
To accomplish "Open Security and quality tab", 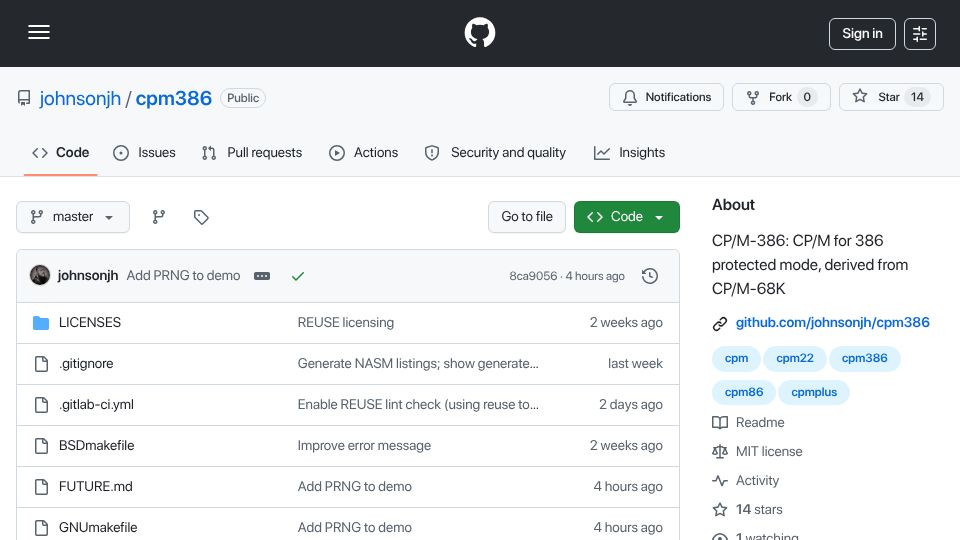I will coord(495,152).
